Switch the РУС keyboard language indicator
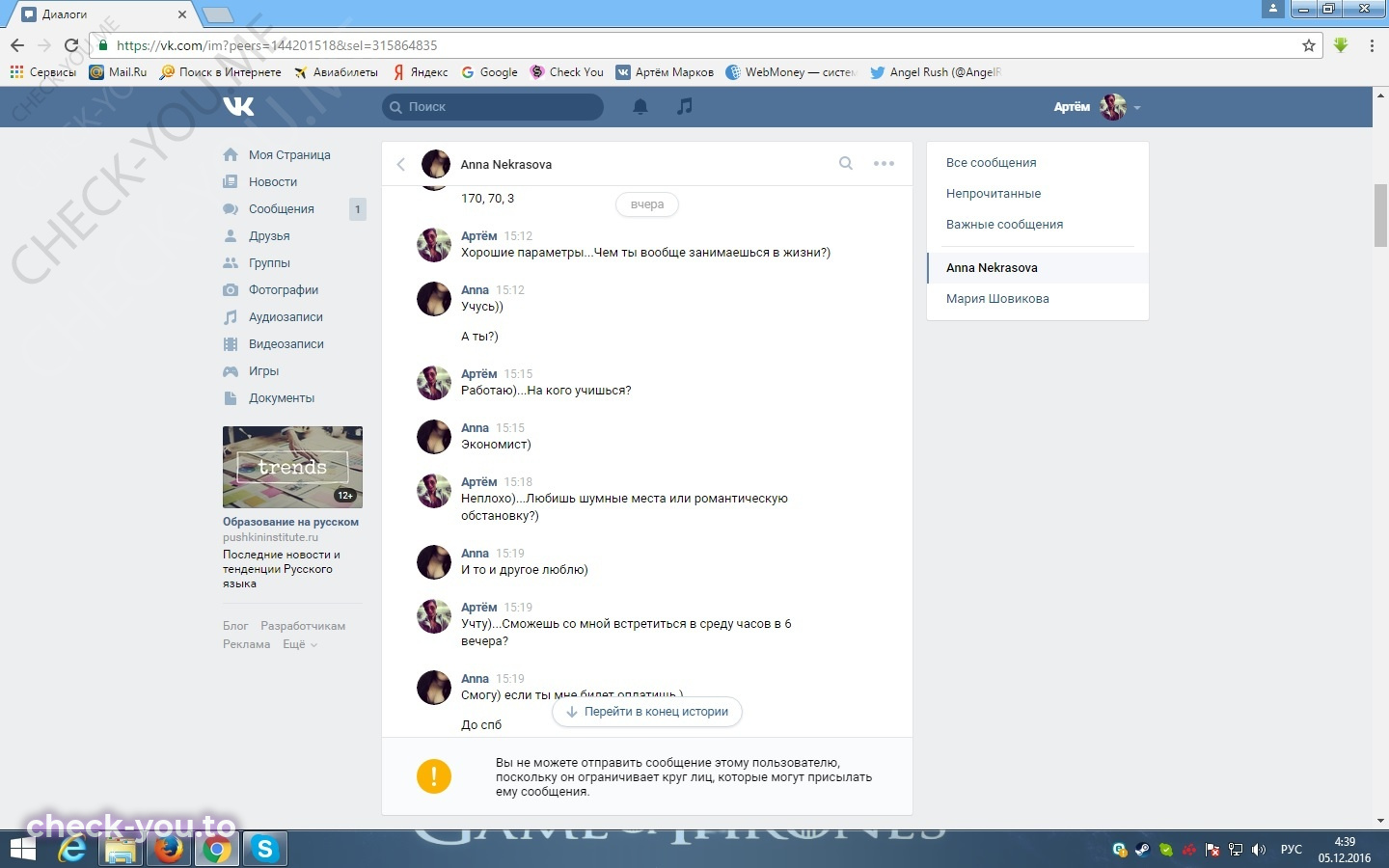 [1292, 850]
